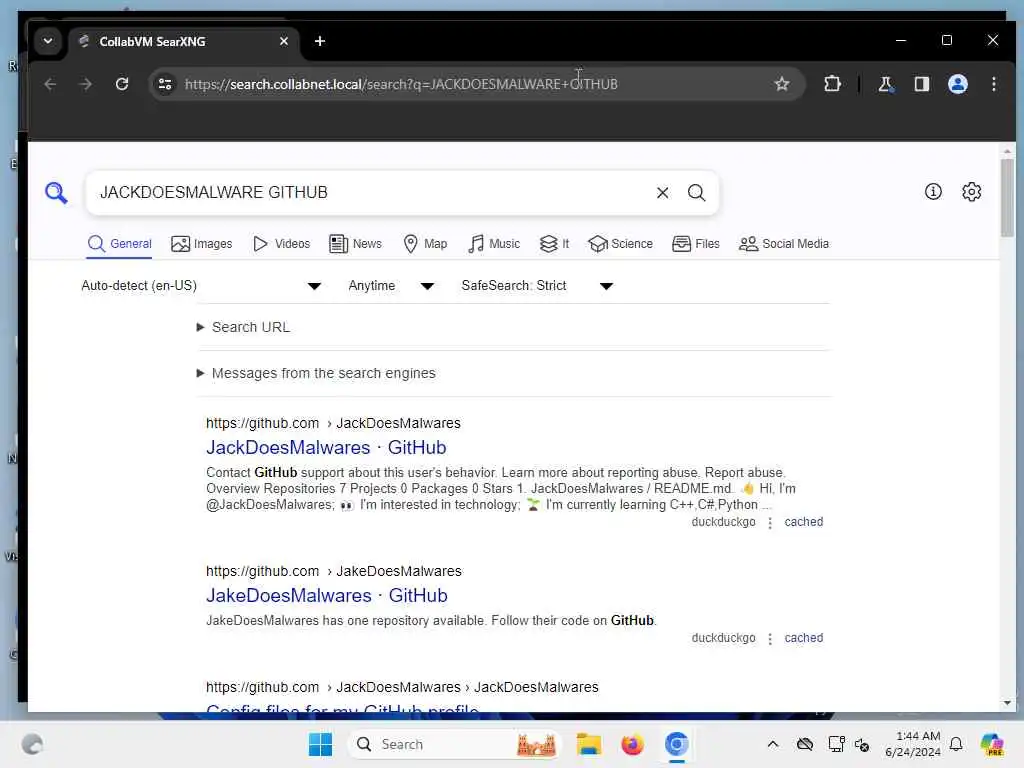Click the page vertical scrollbar thumb
Image resolution: width=1024 pixels, height=768 pixels.
(x=1006, y=197)
